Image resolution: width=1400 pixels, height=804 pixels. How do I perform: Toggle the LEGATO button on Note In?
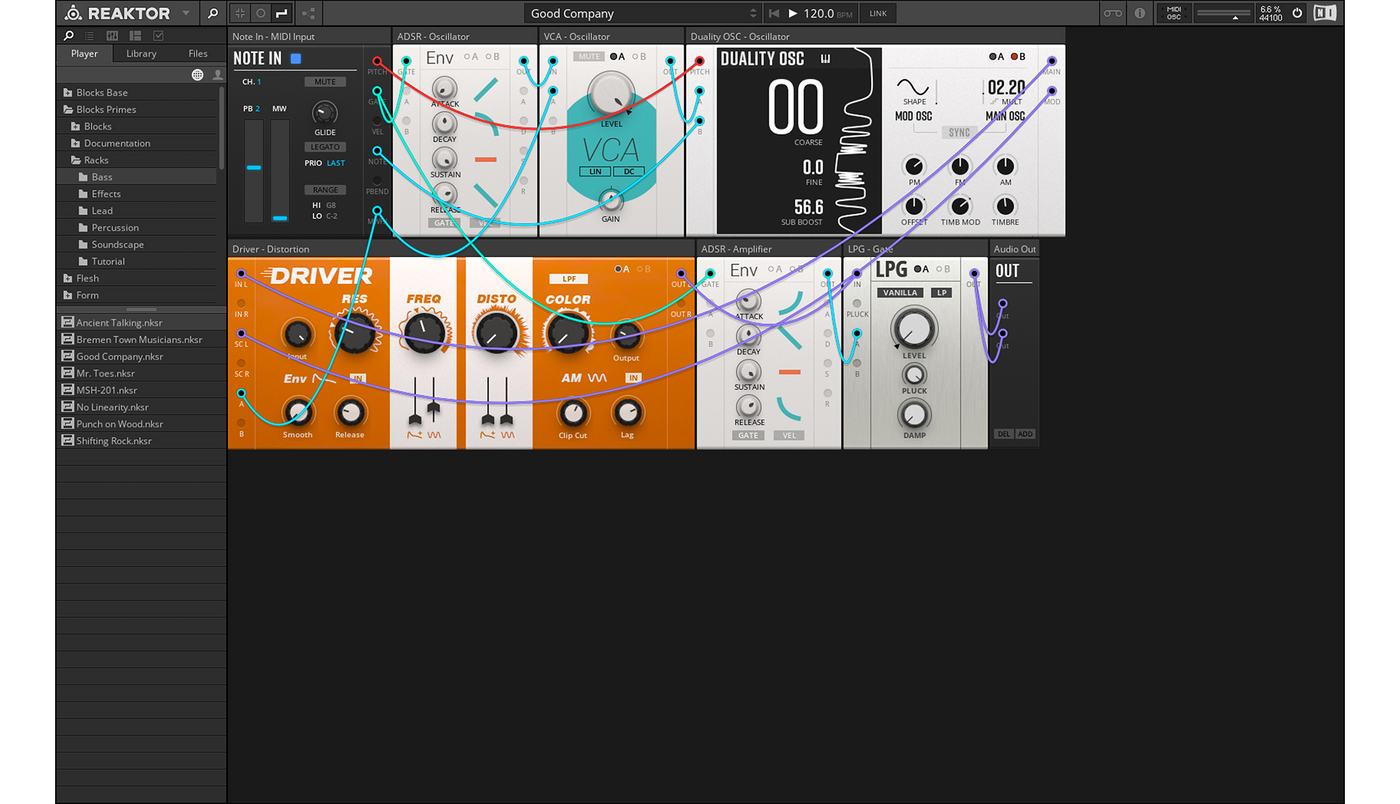click(x=325, y=147)
